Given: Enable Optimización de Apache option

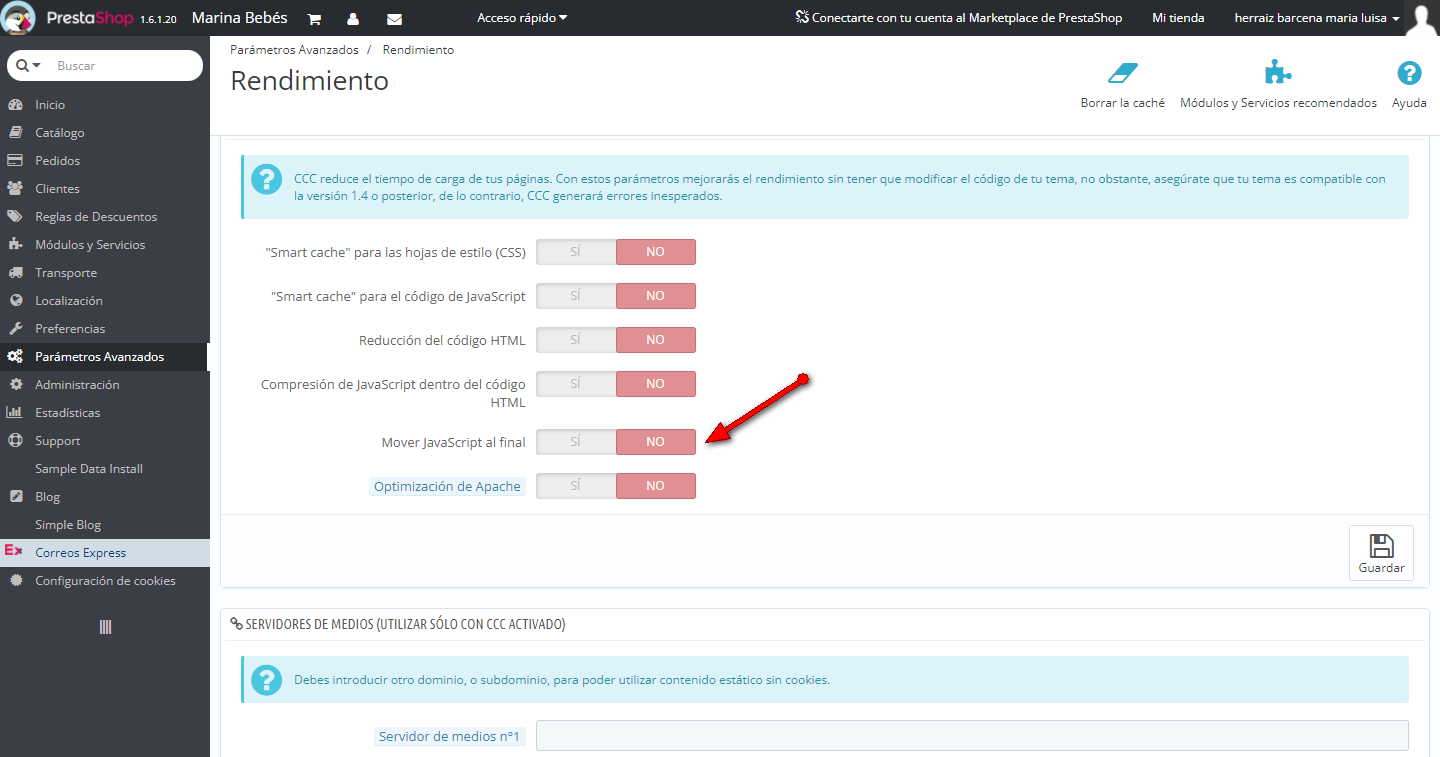Looking at the screenshot, I should click(576, 486).
